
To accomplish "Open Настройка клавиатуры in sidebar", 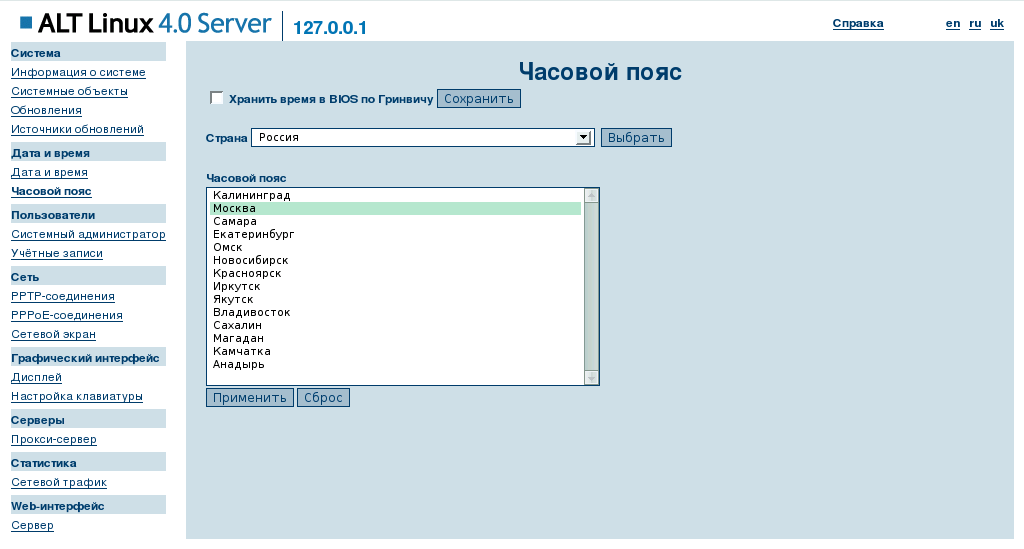I will pos(77,396).
